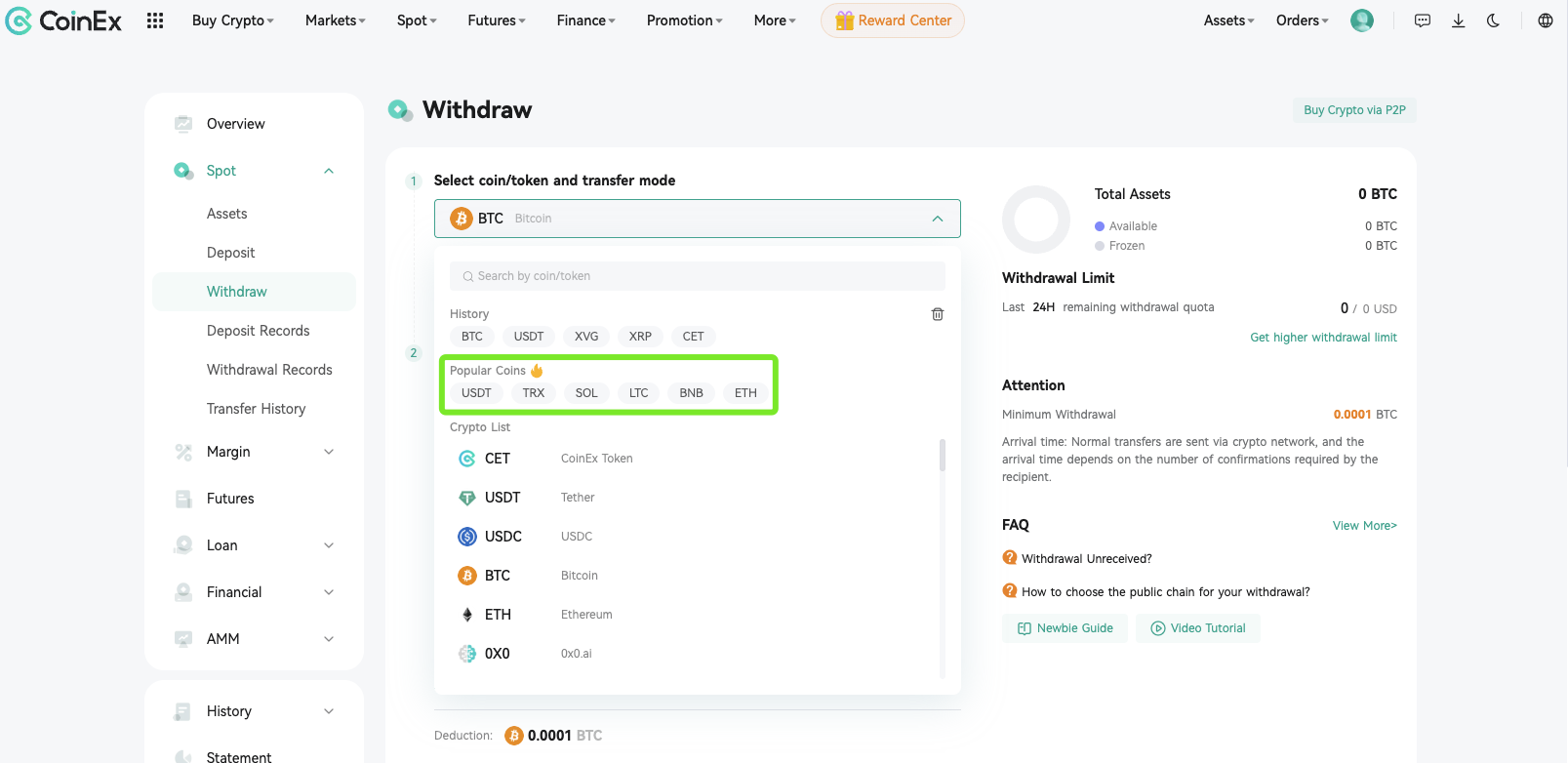Click the USDC coin icon
This screenshot has width=1568, height=763.
click(x=467, y=537)
